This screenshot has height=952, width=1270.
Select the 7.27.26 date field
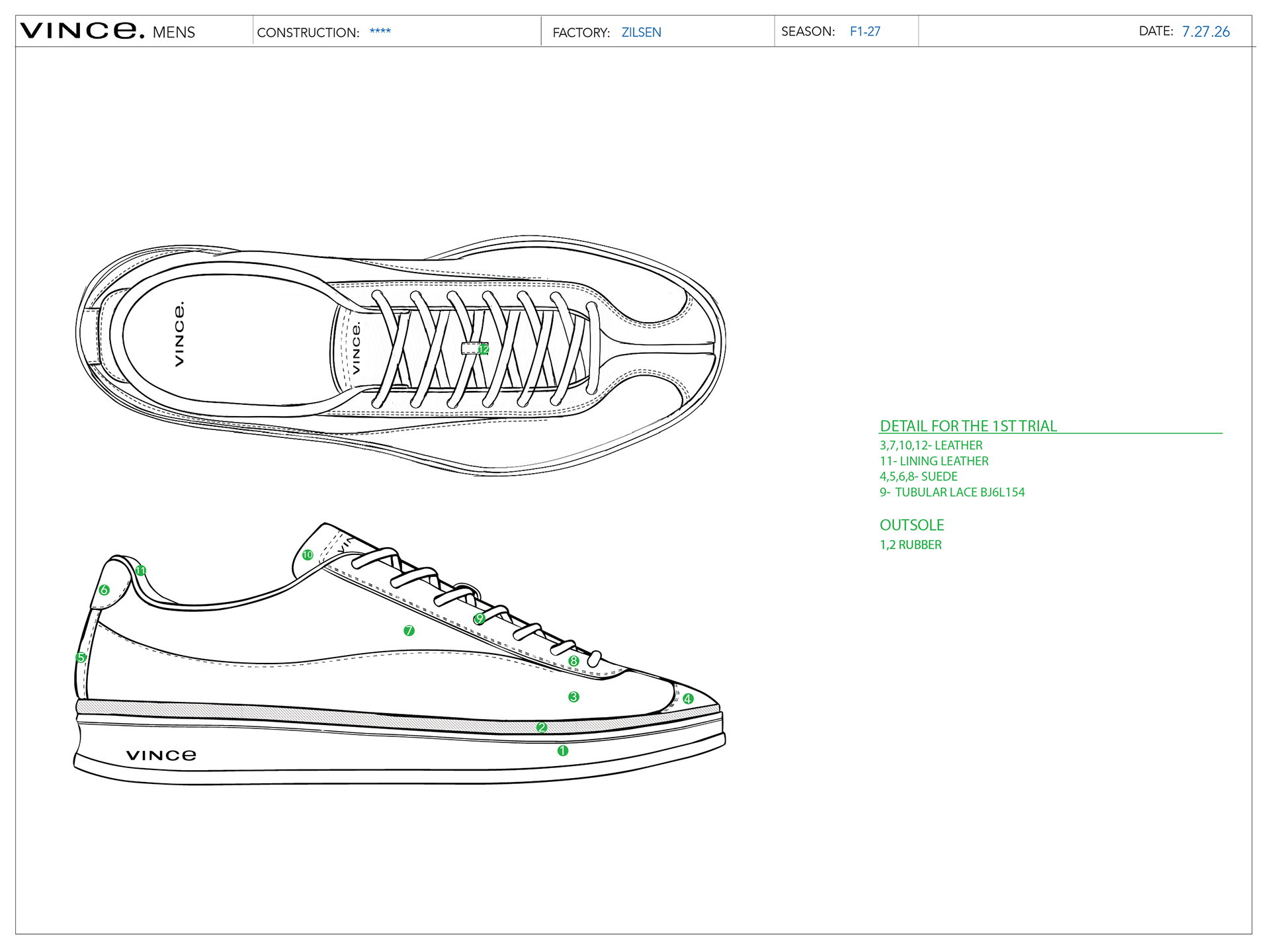(x=1206, y=32)
